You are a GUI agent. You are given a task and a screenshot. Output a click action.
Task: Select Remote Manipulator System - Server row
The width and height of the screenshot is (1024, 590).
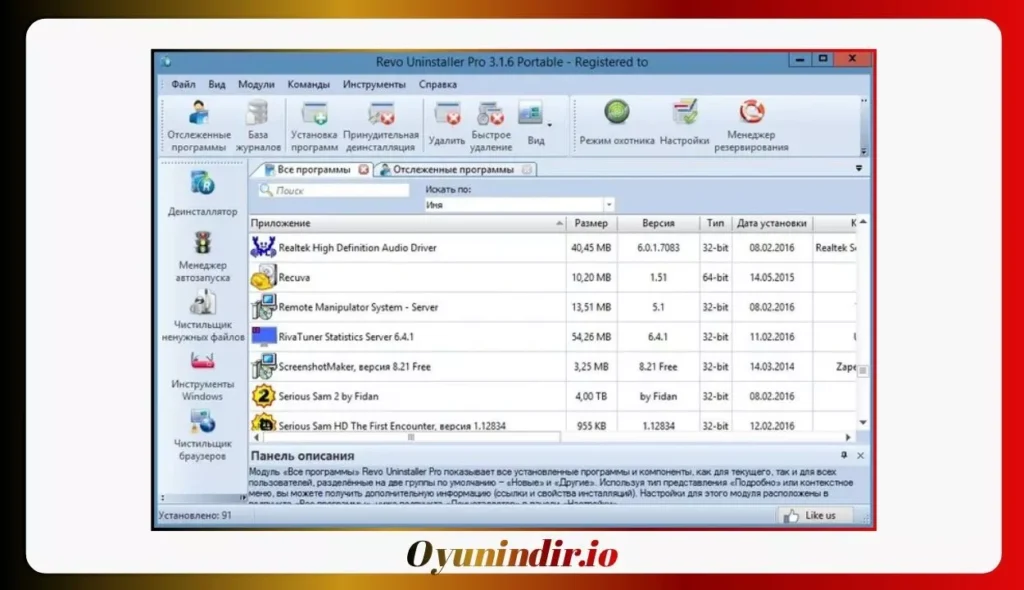[x=552, y=307]
